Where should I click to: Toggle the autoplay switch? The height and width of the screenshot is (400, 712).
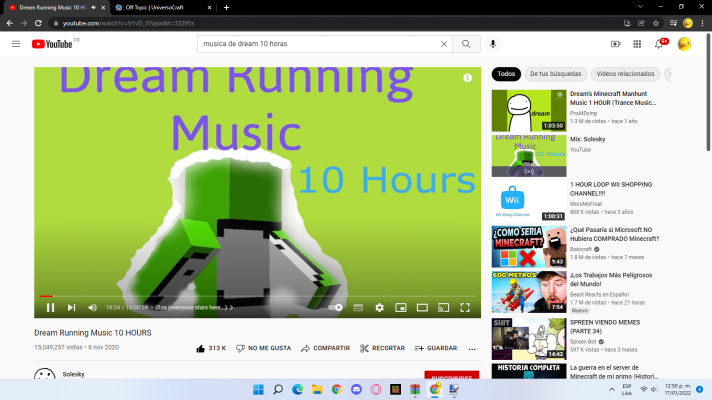pos(336,307)
